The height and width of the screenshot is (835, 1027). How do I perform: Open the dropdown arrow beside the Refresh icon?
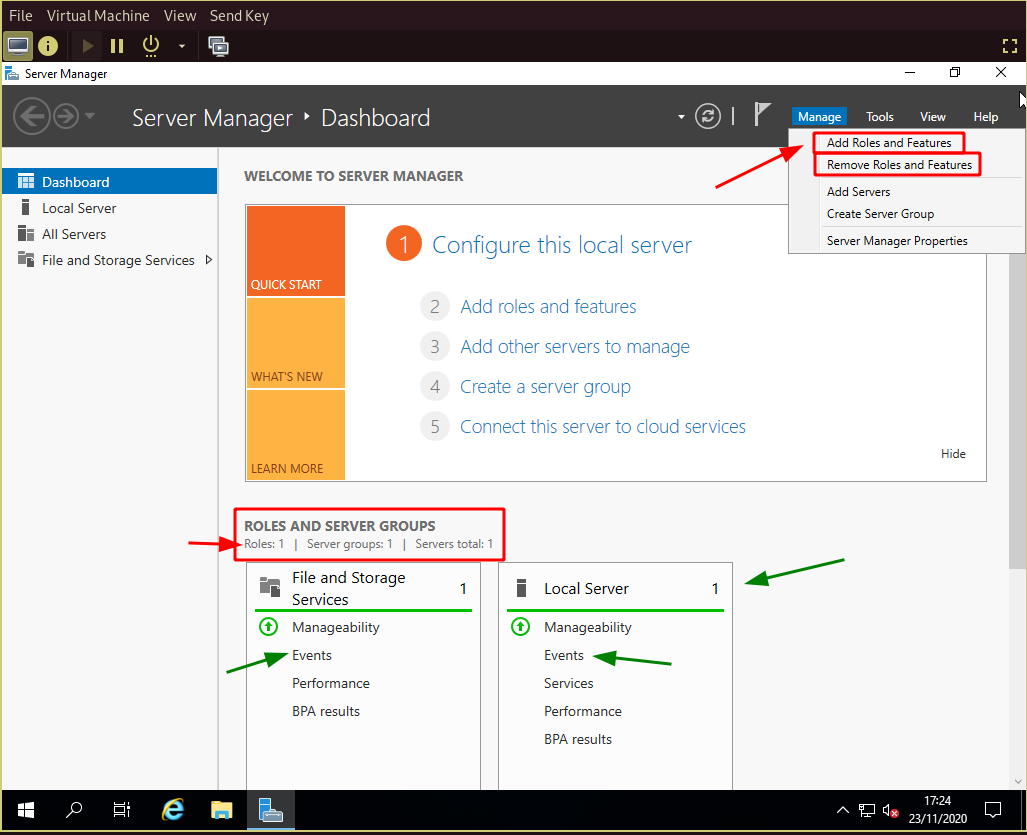[681, 117]
